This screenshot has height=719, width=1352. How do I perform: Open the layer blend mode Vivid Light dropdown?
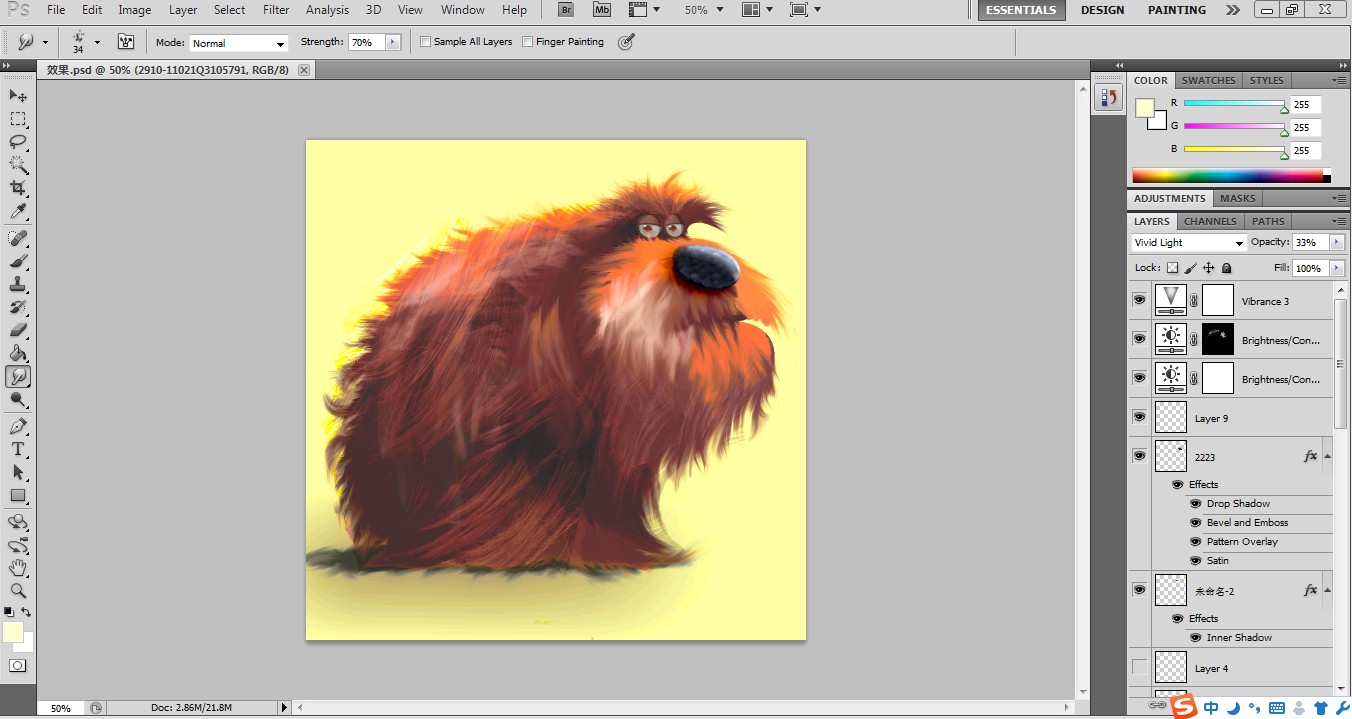click(x=1189, y=243)
